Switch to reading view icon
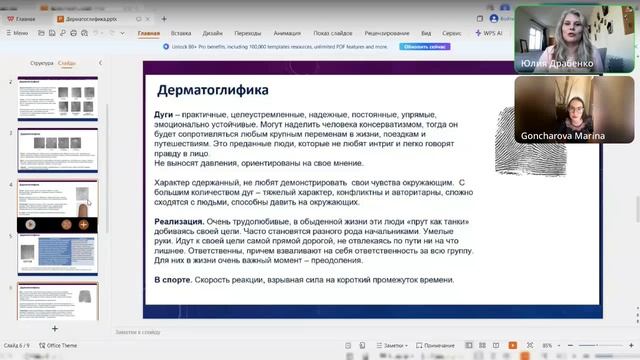 (x=496, y=345)
